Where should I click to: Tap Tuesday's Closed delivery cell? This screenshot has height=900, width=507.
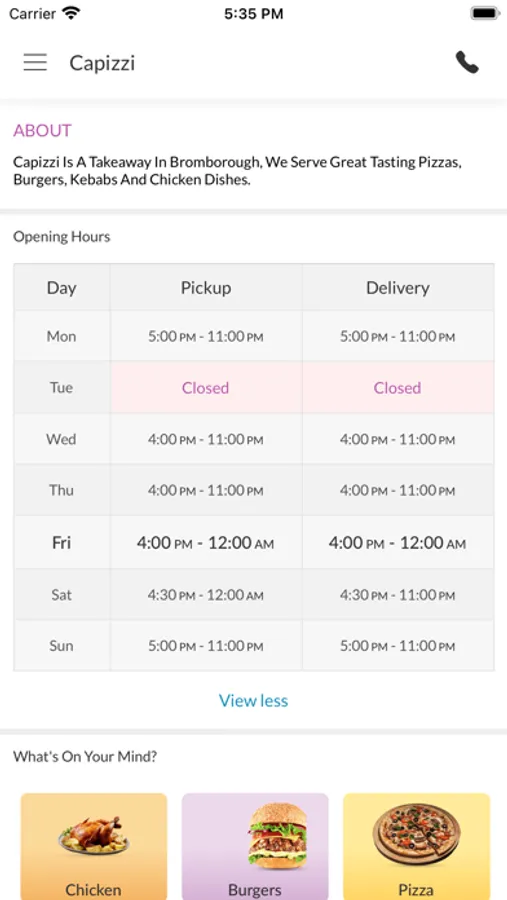398,387
